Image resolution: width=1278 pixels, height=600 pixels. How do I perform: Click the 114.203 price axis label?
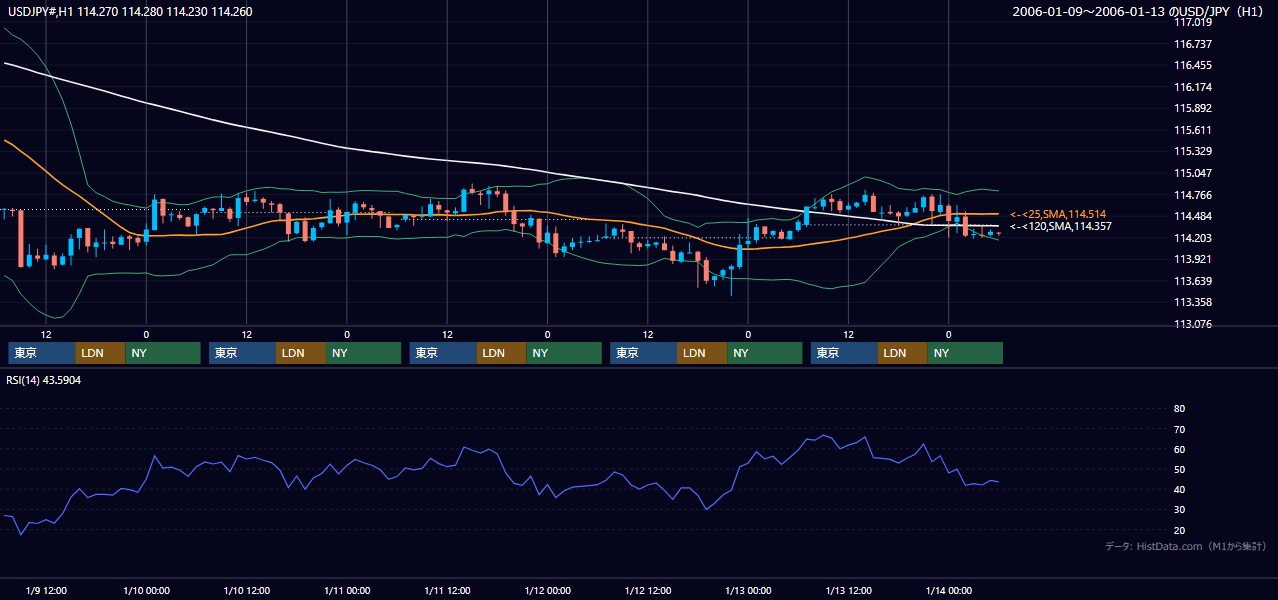pos(1192,238)
